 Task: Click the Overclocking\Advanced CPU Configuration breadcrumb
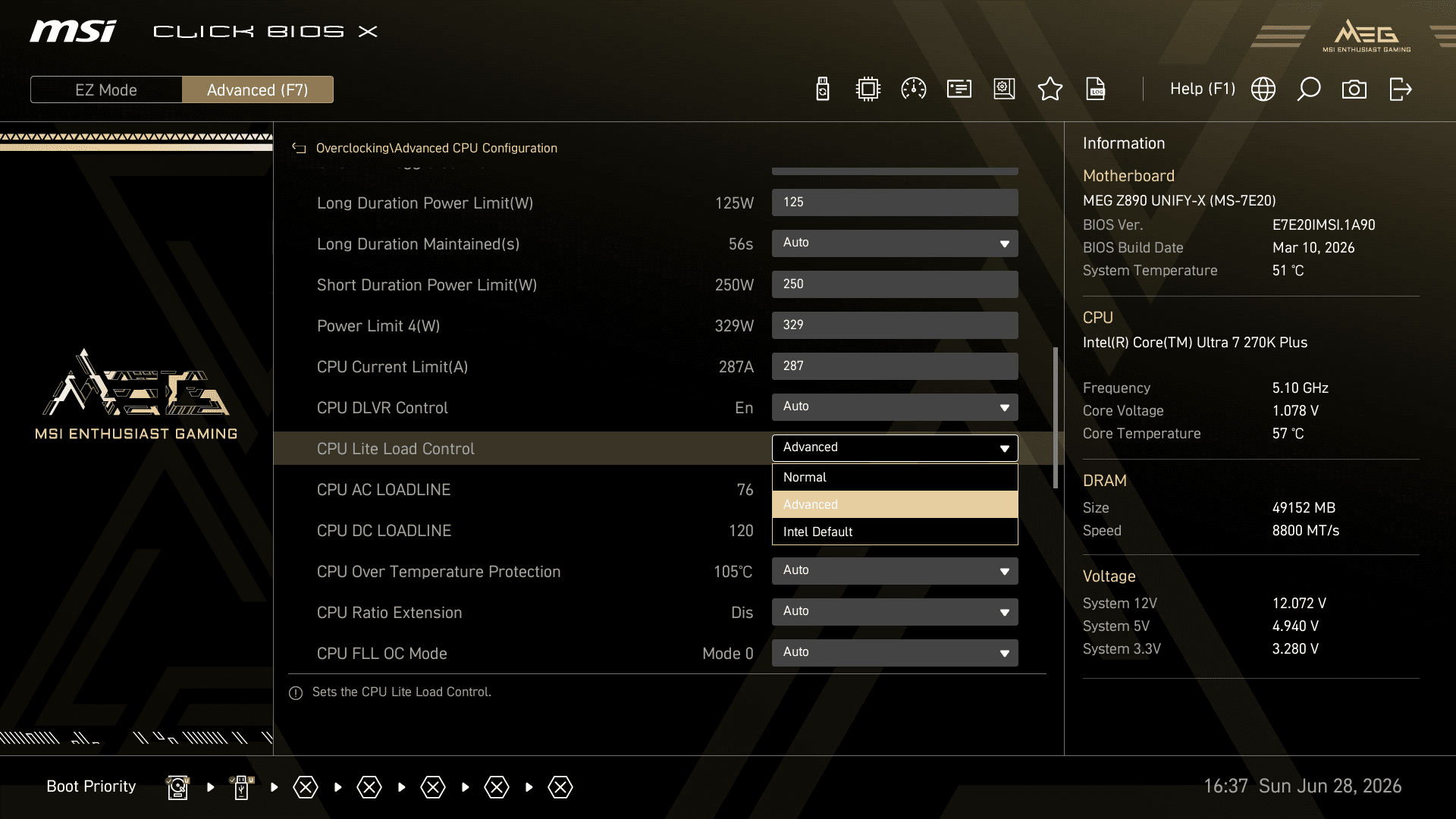click(x=437, y=149)
